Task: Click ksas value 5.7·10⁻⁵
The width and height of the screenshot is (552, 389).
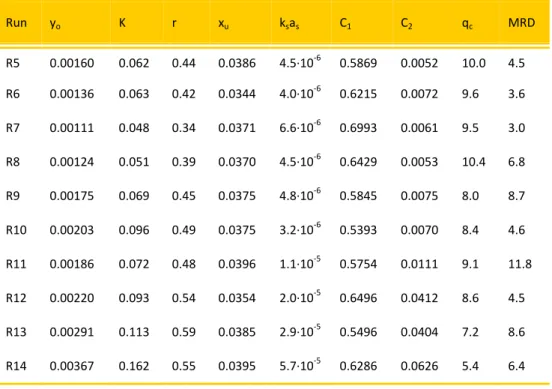Action: click(x=300, y=365)
